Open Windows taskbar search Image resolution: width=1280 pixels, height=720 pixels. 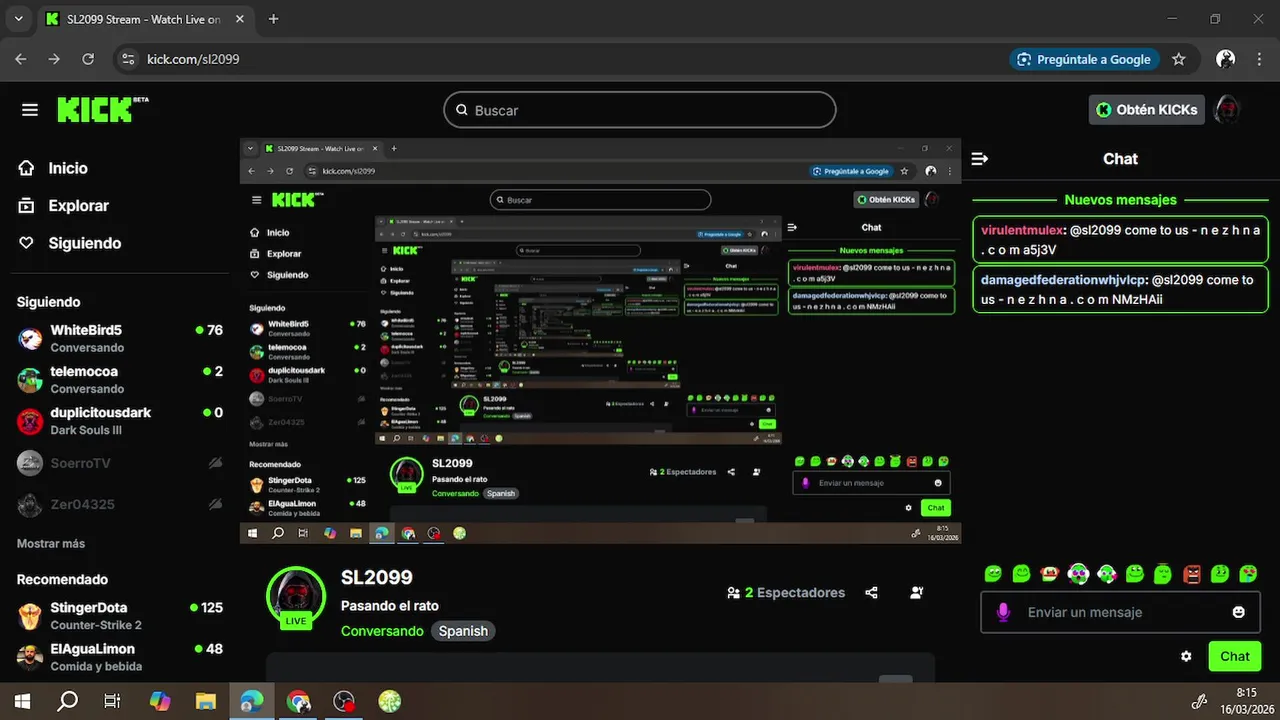[x=67, y=702]
